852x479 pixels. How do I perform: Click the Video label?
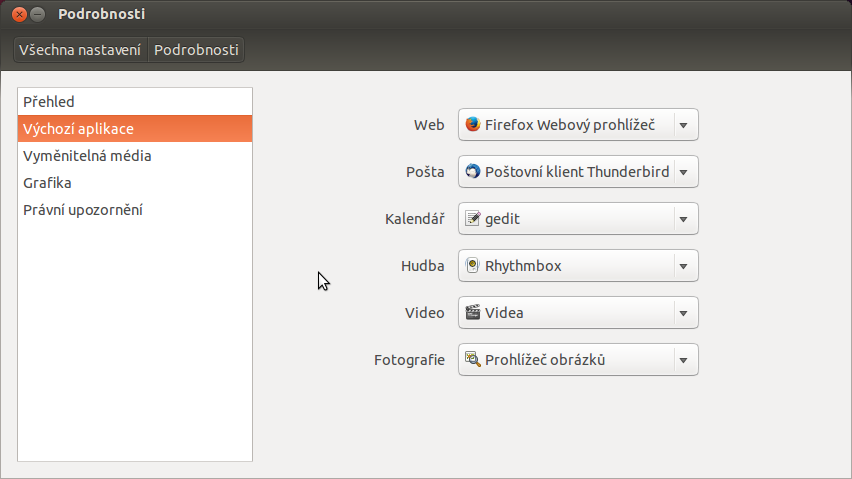click(424, 313)
